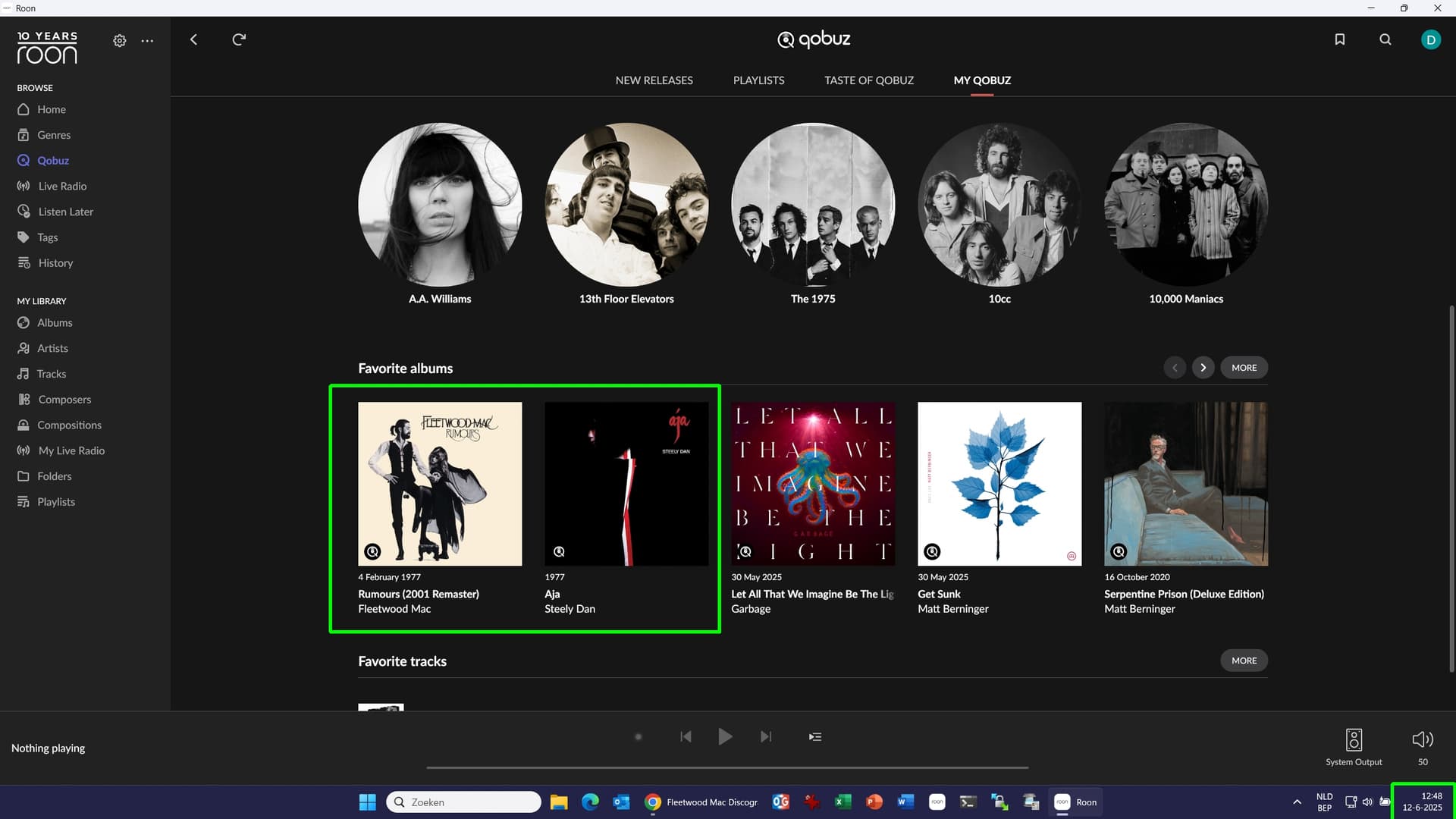Open library Folders
This screenshot has width=1456, height=819.
(x=54, y=476)
